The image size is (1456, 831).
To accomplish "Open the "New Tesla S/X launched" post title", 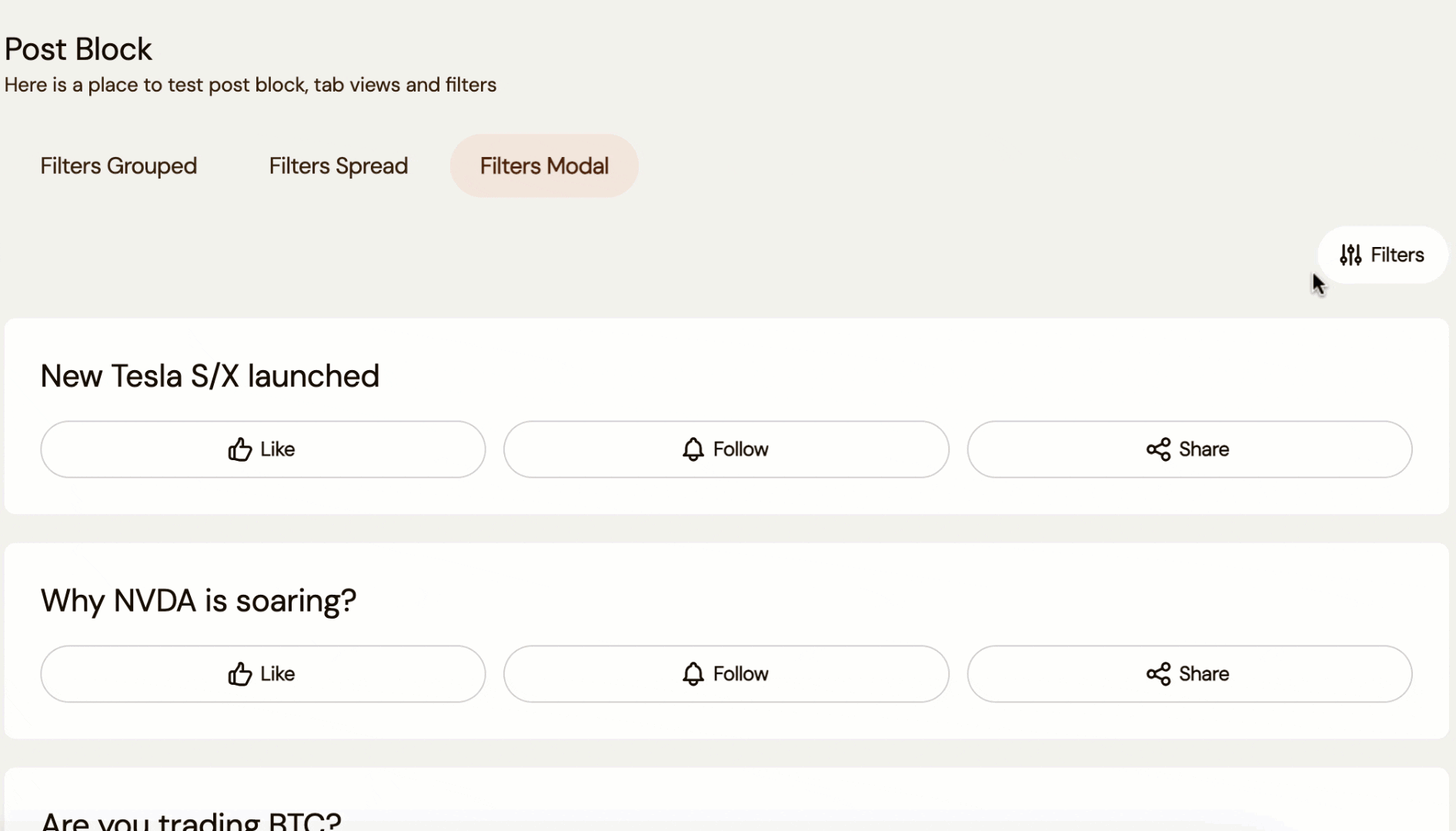I will [209, 376].
